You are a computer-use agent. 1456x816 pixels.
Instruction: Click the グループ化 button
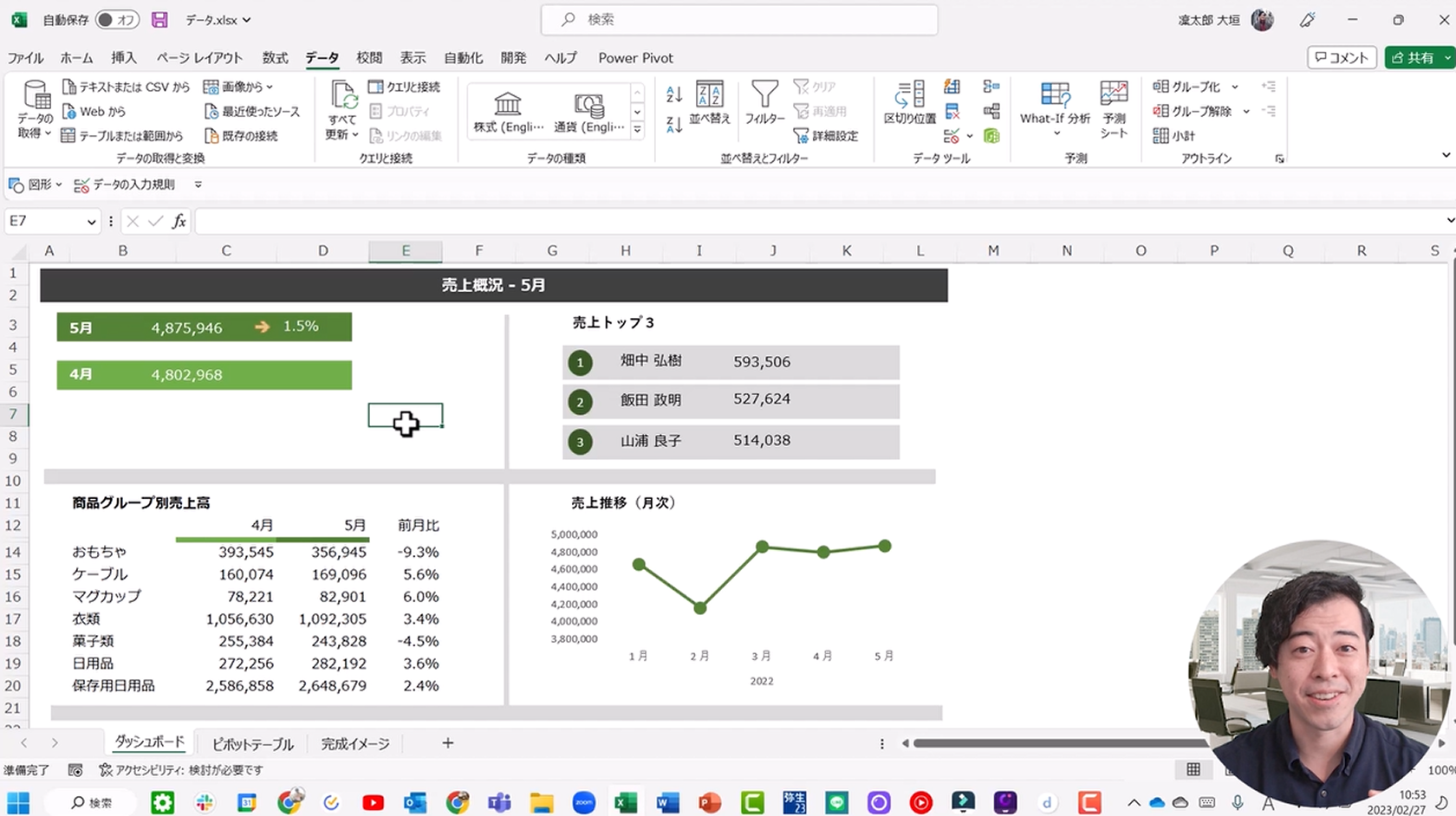[x=1186, y=87]
